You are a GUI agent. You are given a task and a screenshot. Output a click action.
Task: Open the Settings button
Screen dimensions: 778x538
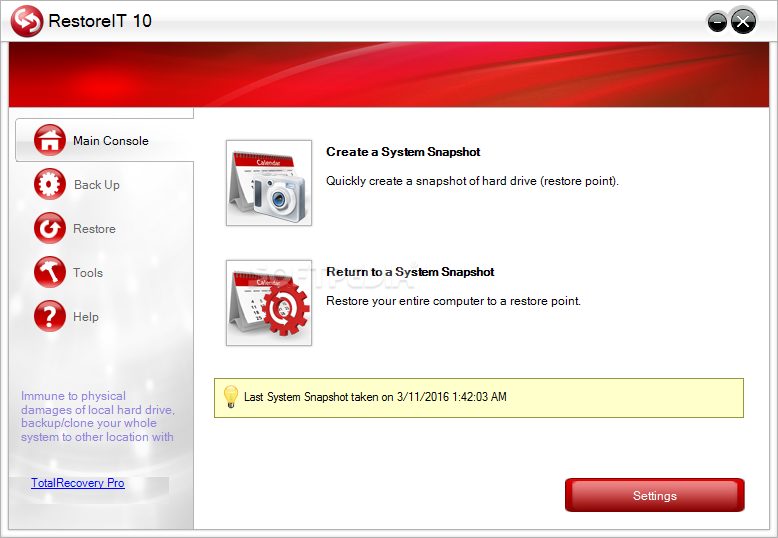[x=654, y=495]
